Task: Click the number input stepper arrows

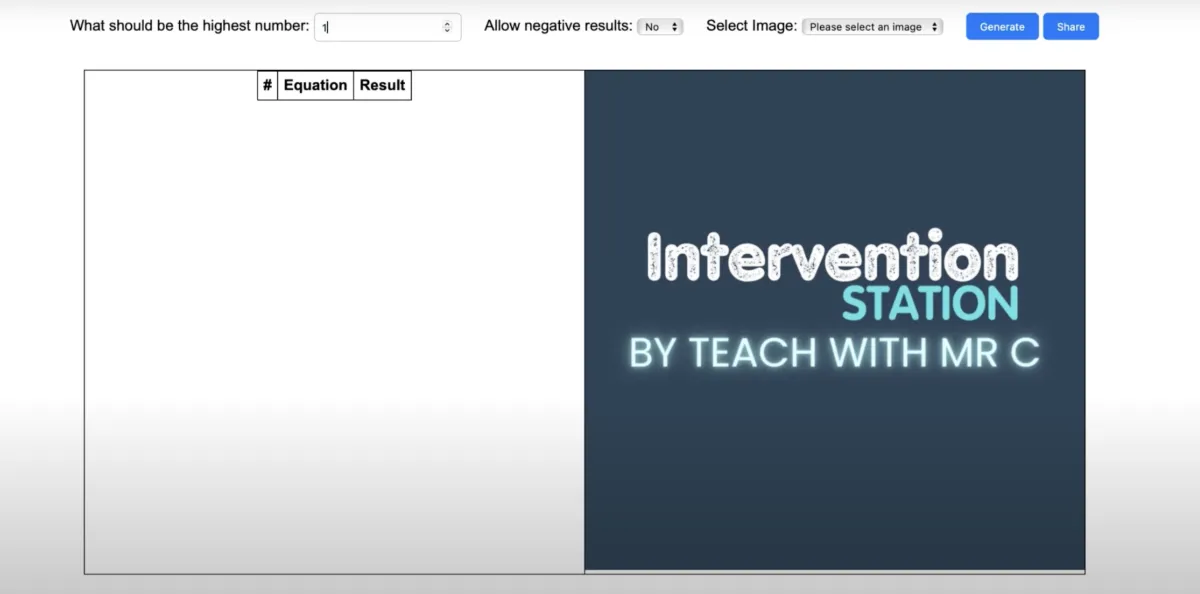Action: (x=447, y=27)
